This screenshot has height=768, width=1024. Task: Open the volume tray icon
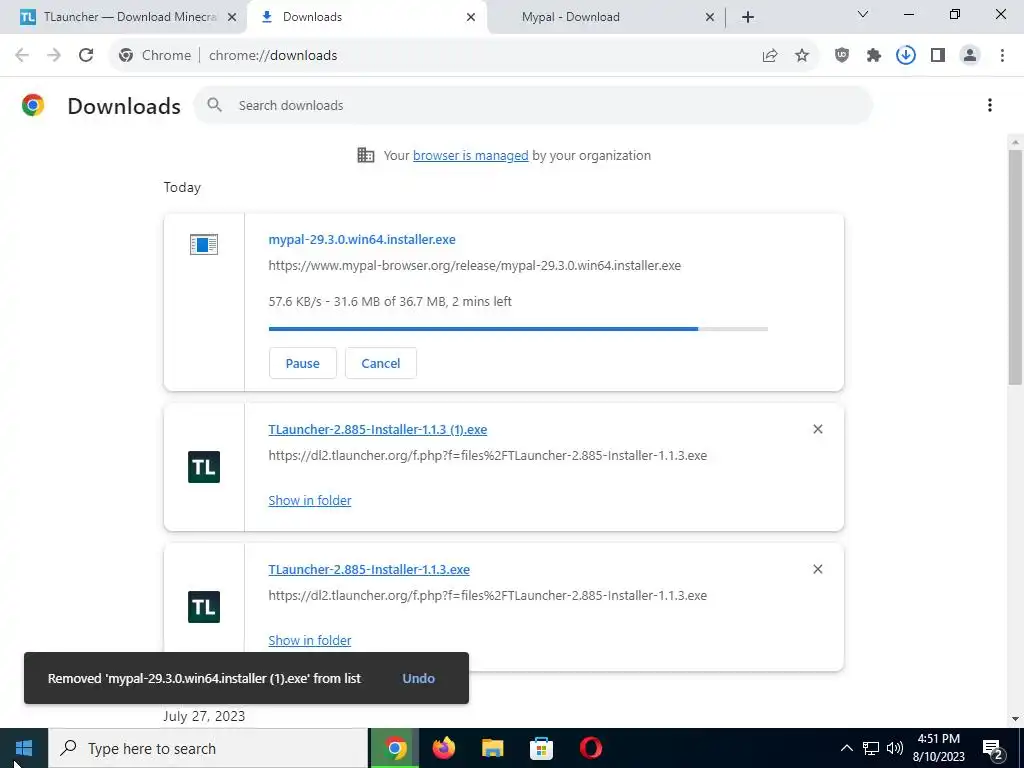[895, 748]
